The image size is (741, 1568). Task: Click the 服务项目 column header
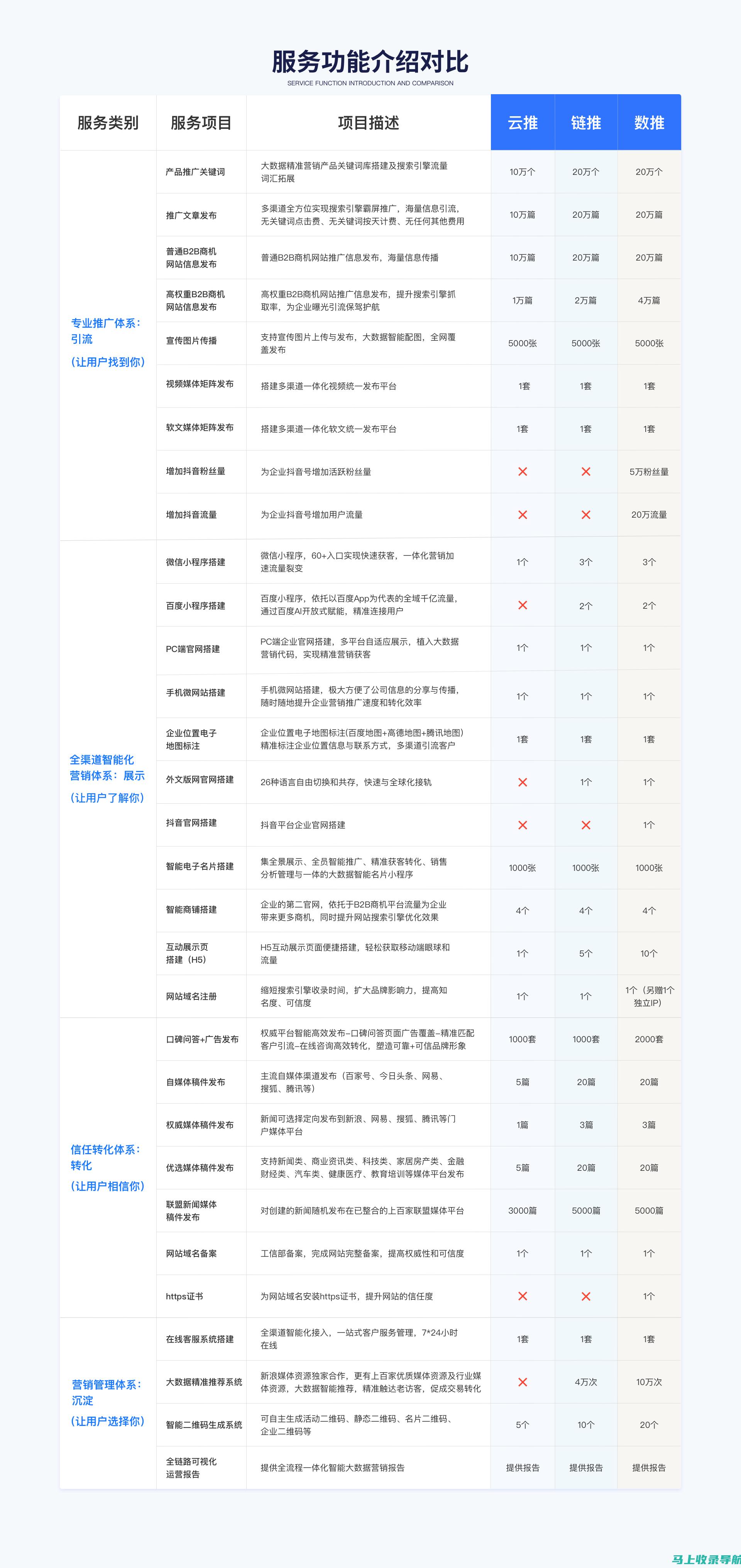[201, 123]
